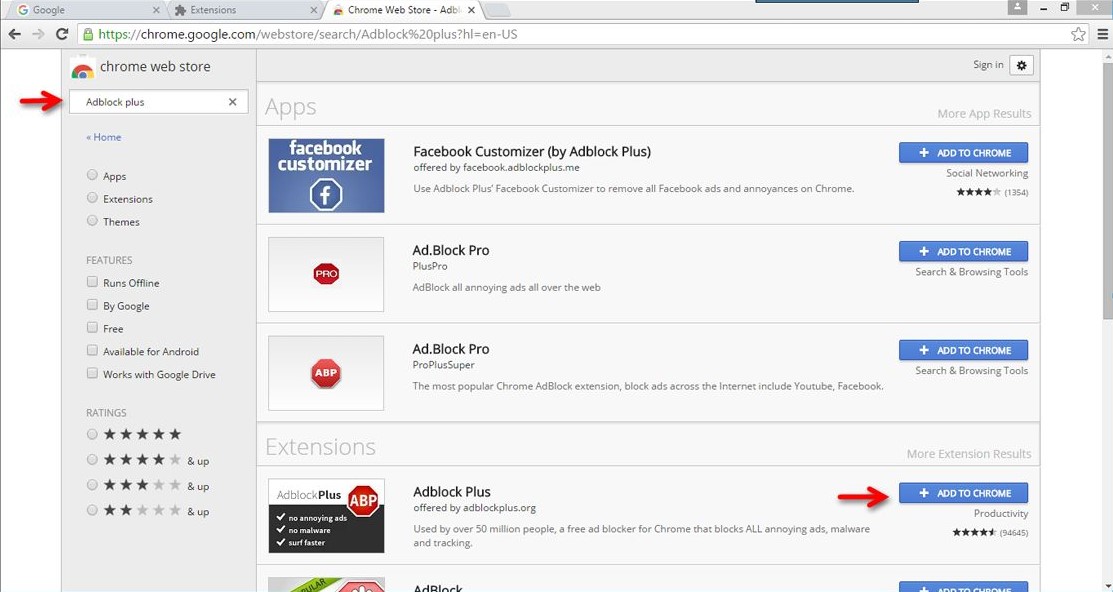Open the PlusPro Ad.Block Pro thumbnail
The image size is (1113, 592).
click(x=327, y=274)
